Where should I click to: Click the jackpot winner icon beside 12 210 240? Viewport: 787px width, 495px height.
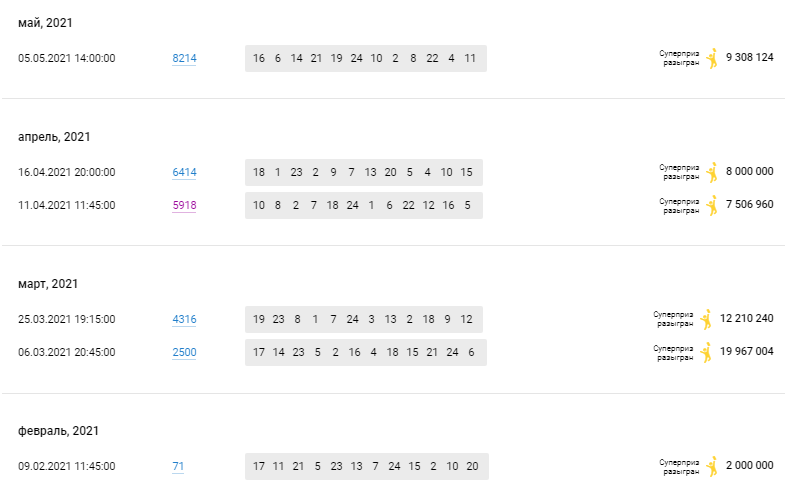click(706, 319)
